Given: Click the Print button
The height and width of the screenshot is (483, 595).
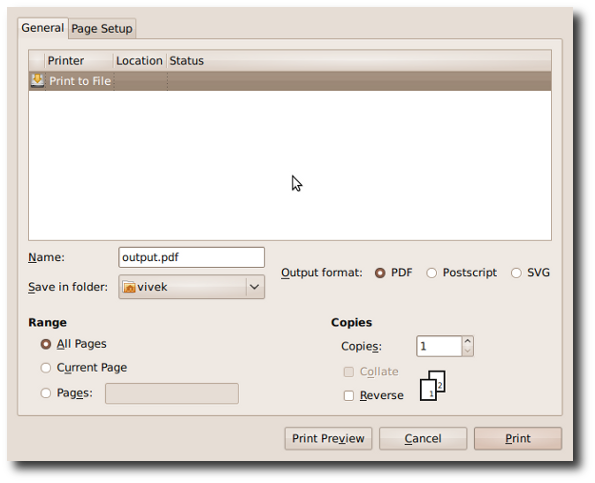Looking at the screenshot, I should (x=518, y=439).
